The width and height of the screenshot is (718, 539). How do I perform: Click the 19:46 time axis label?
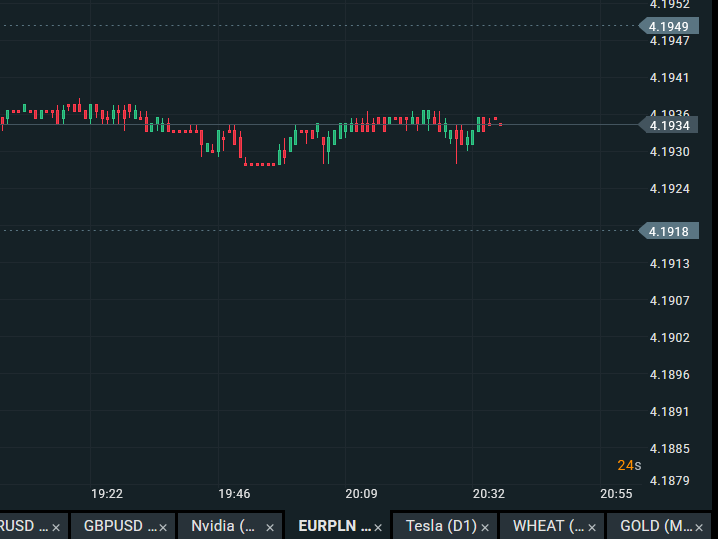coord(234,494)
